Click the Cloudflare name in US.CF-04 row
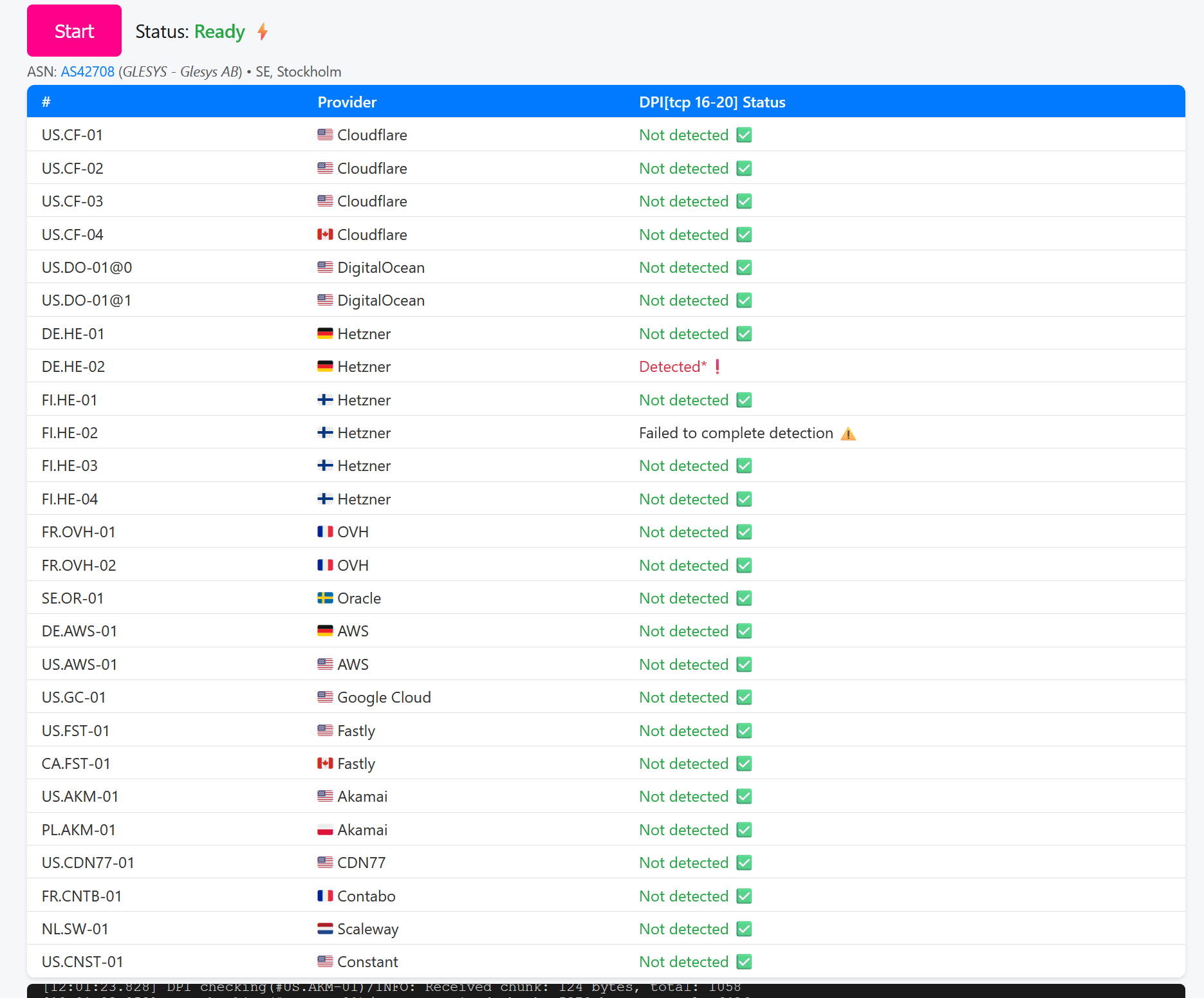Viewport: 1204px width, 998px height. click(373, 234)
